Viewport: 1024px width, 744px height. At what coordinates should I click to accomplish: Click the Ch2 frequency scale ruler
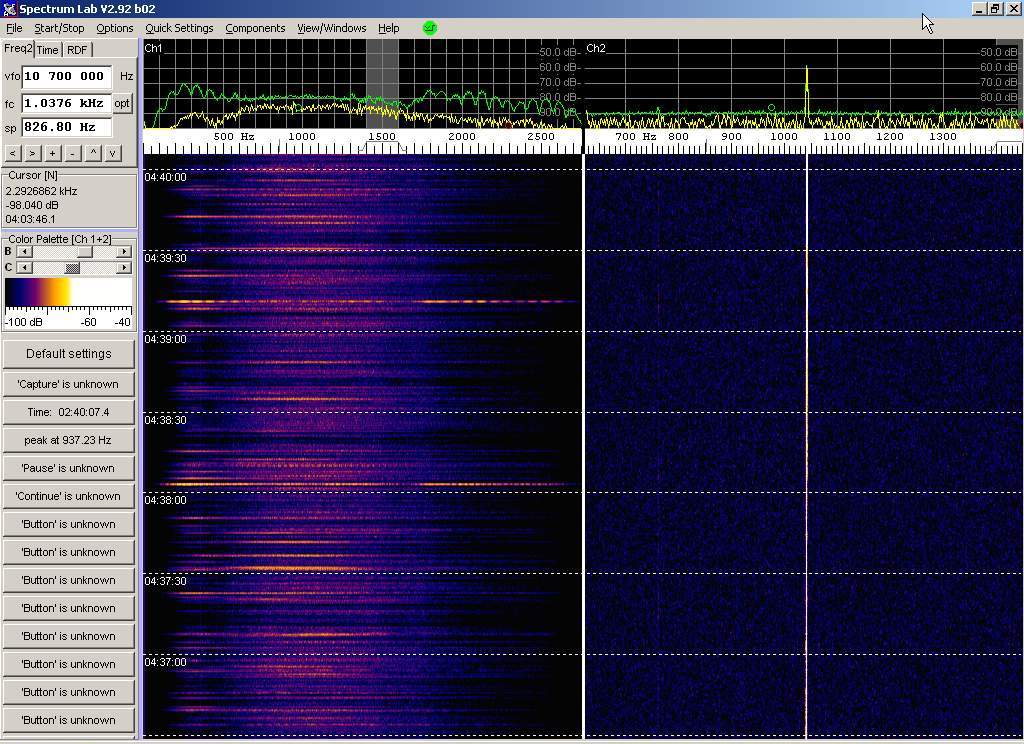pos(804,142)
